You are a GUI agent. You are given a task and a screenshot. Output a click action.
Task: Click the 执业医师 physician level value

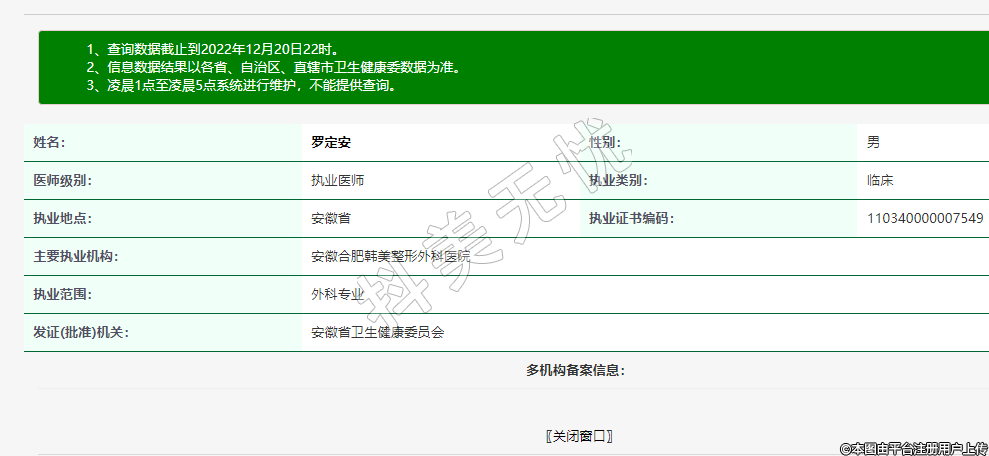coord(338,181)
